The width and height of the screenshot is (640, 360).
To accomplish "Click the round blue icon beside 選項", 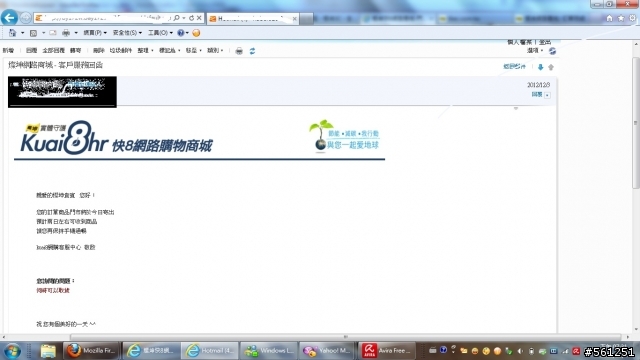I will pos(552,51).
